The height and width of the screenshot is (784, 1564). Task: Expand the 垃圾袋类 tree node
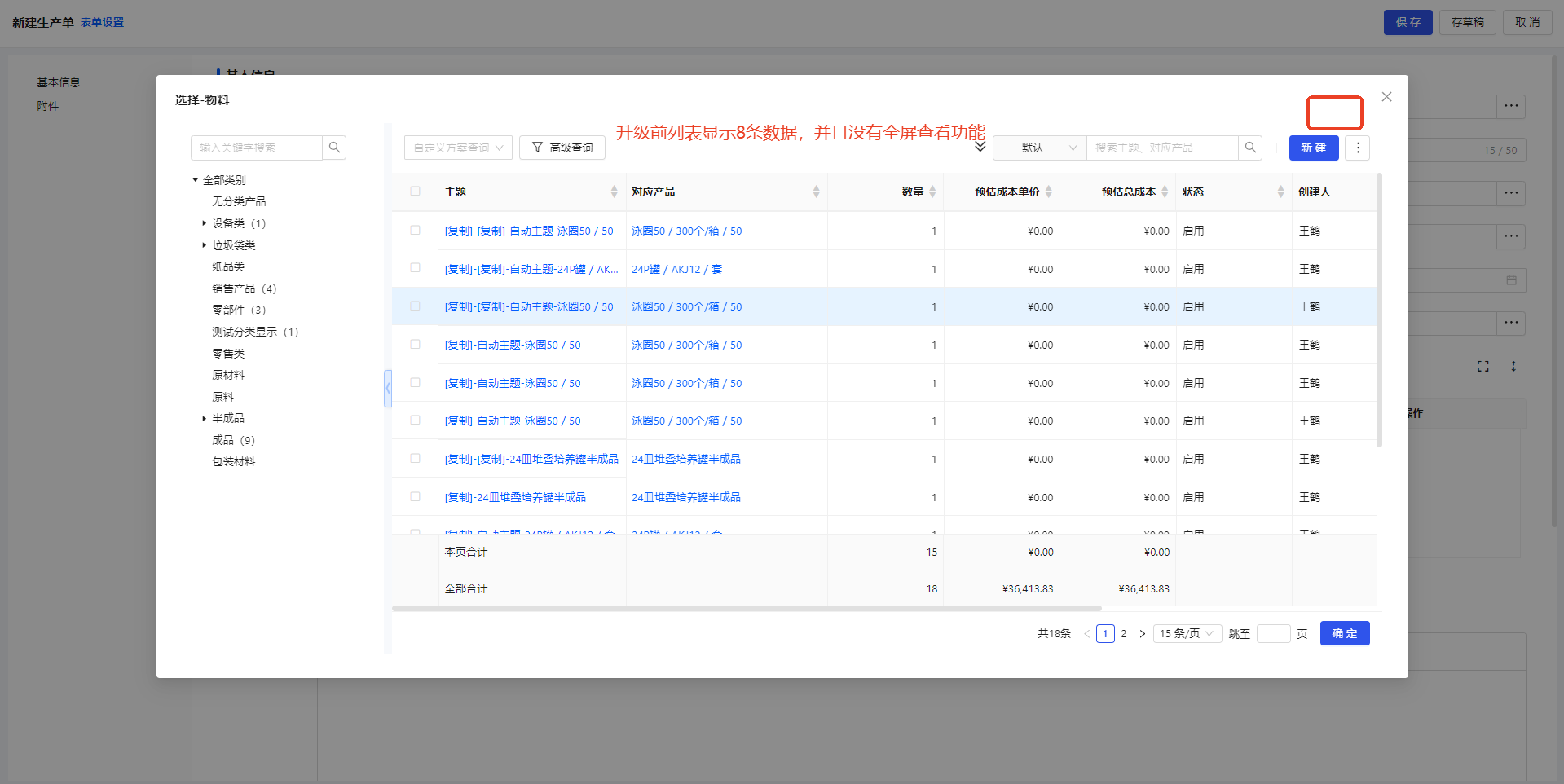[204, 245]
